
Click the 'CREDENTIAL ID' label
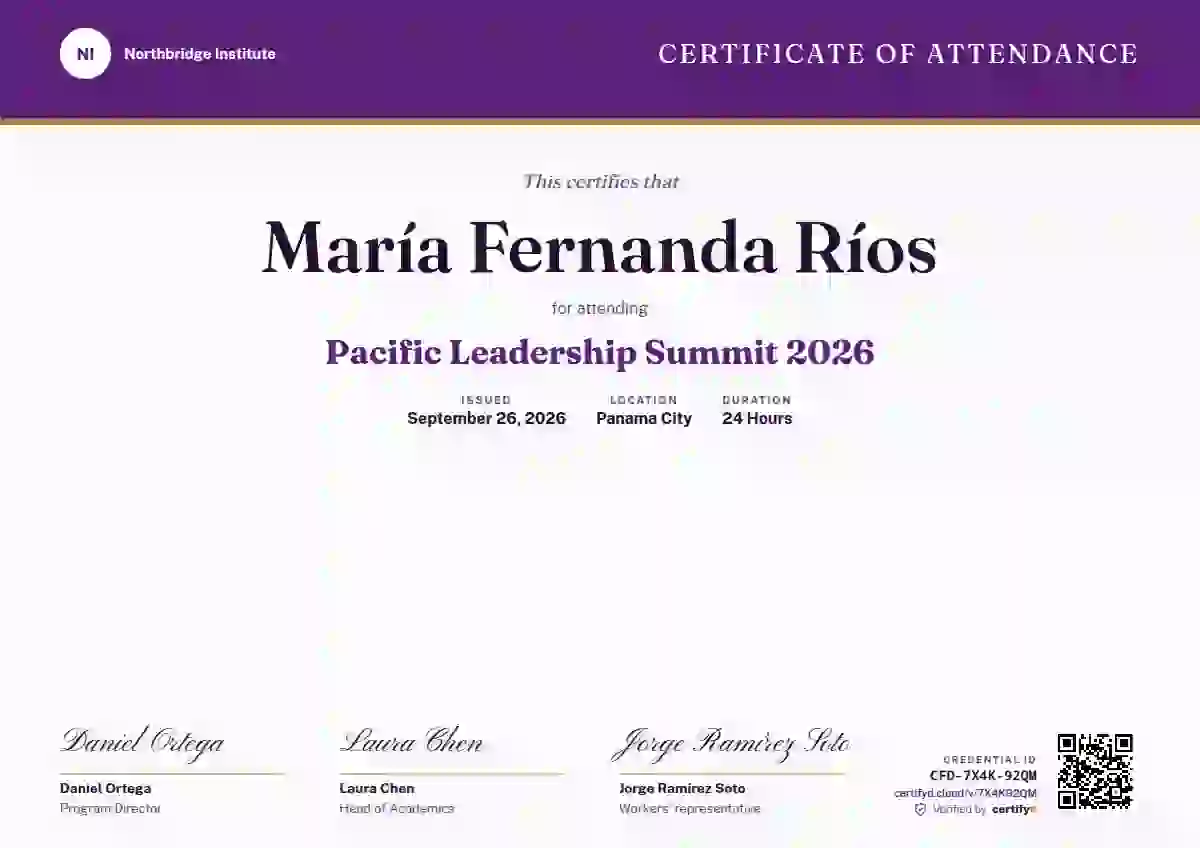tap(990, 760)
